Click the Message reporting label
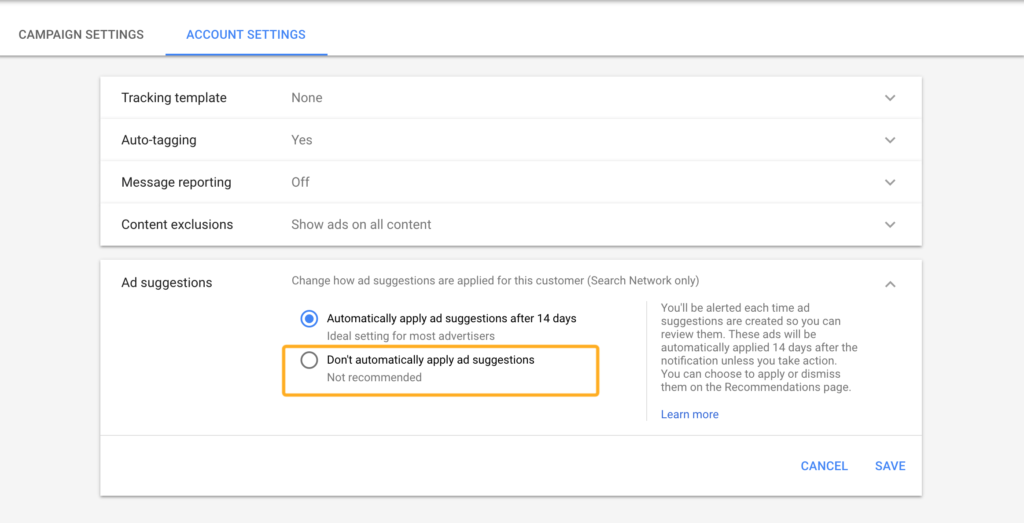 176,182
